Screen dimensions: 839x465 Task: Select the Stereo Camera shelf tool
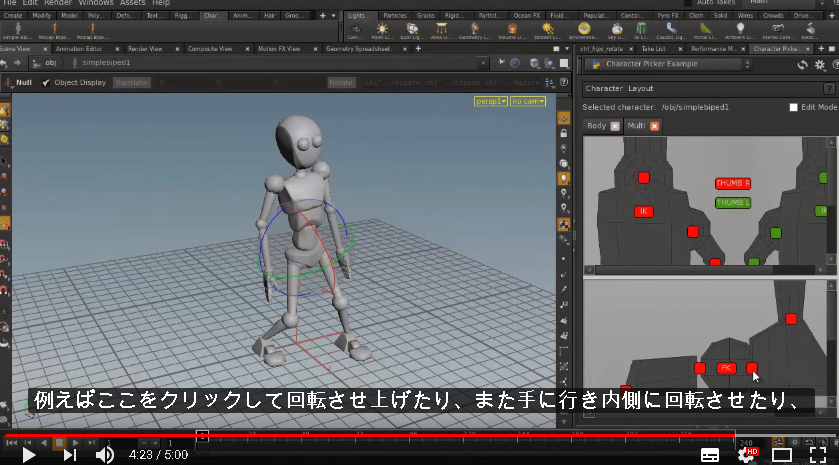coord(778,32)
